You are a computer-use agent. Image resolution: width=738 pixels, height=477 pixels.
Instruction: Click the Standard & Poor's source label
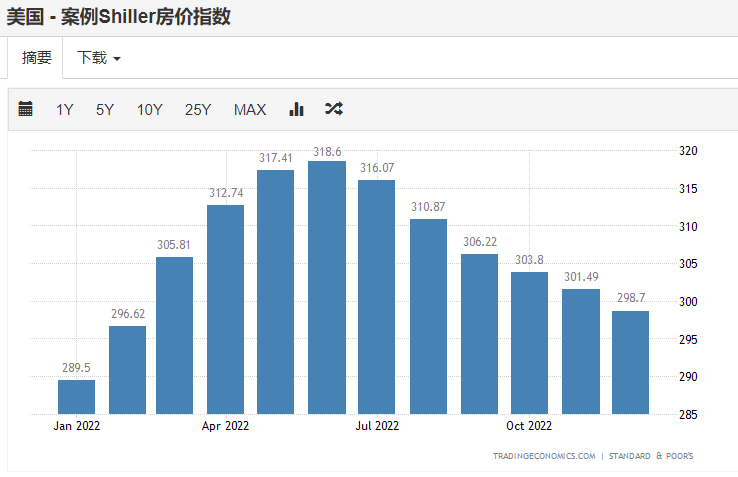tap(651, 456)
